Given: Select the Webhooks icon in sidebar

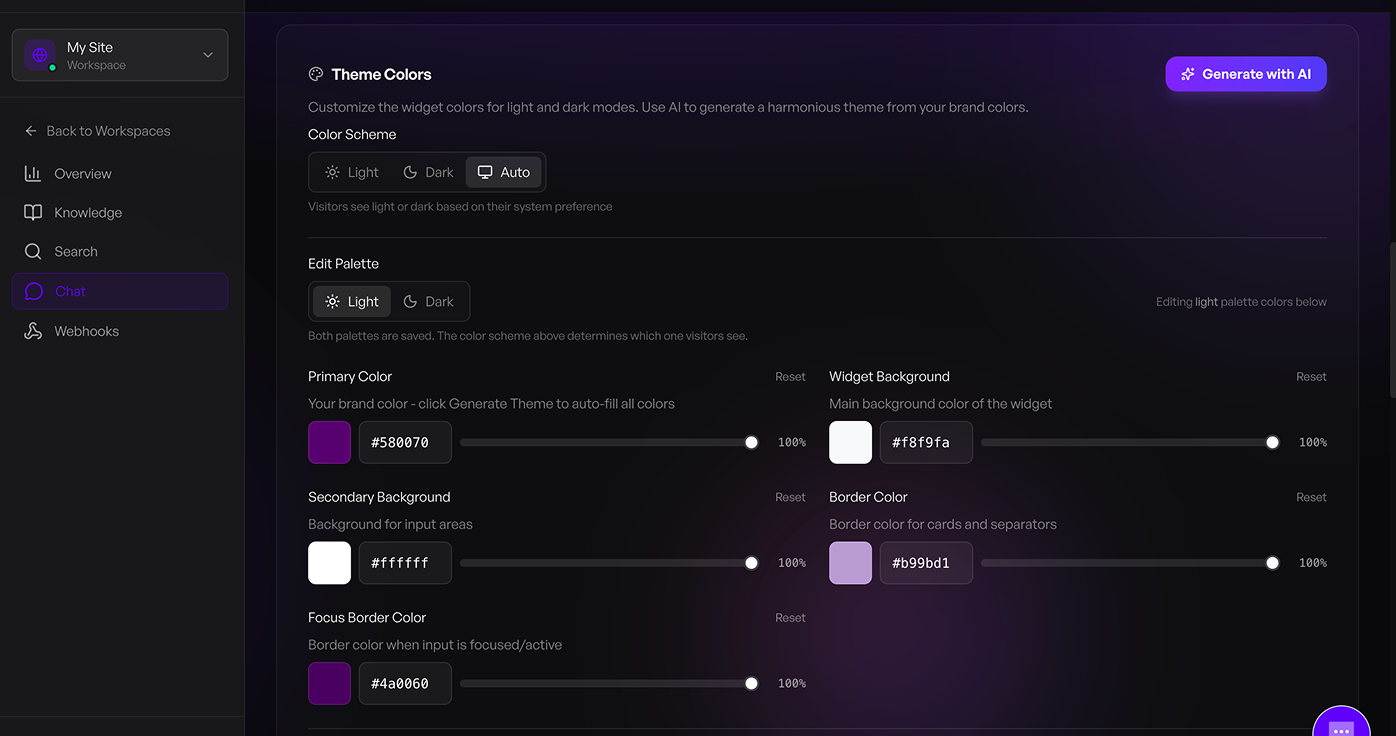Looking at the screenshot, I should pyautogui.click(x=34, y=330).
